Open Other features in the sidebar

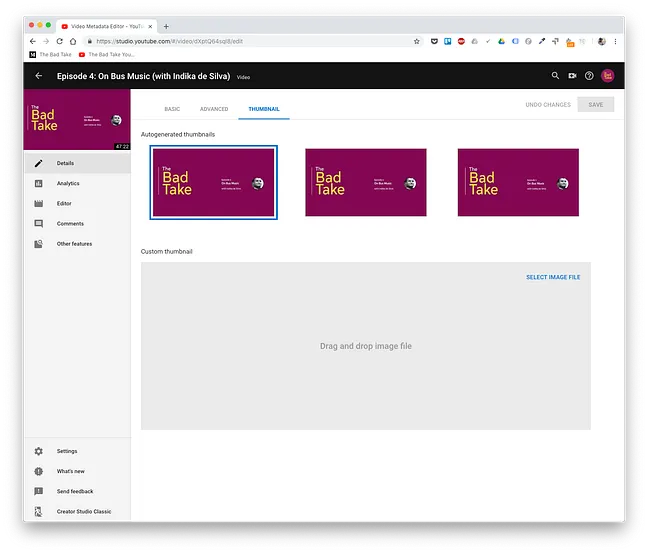[73, 243]
